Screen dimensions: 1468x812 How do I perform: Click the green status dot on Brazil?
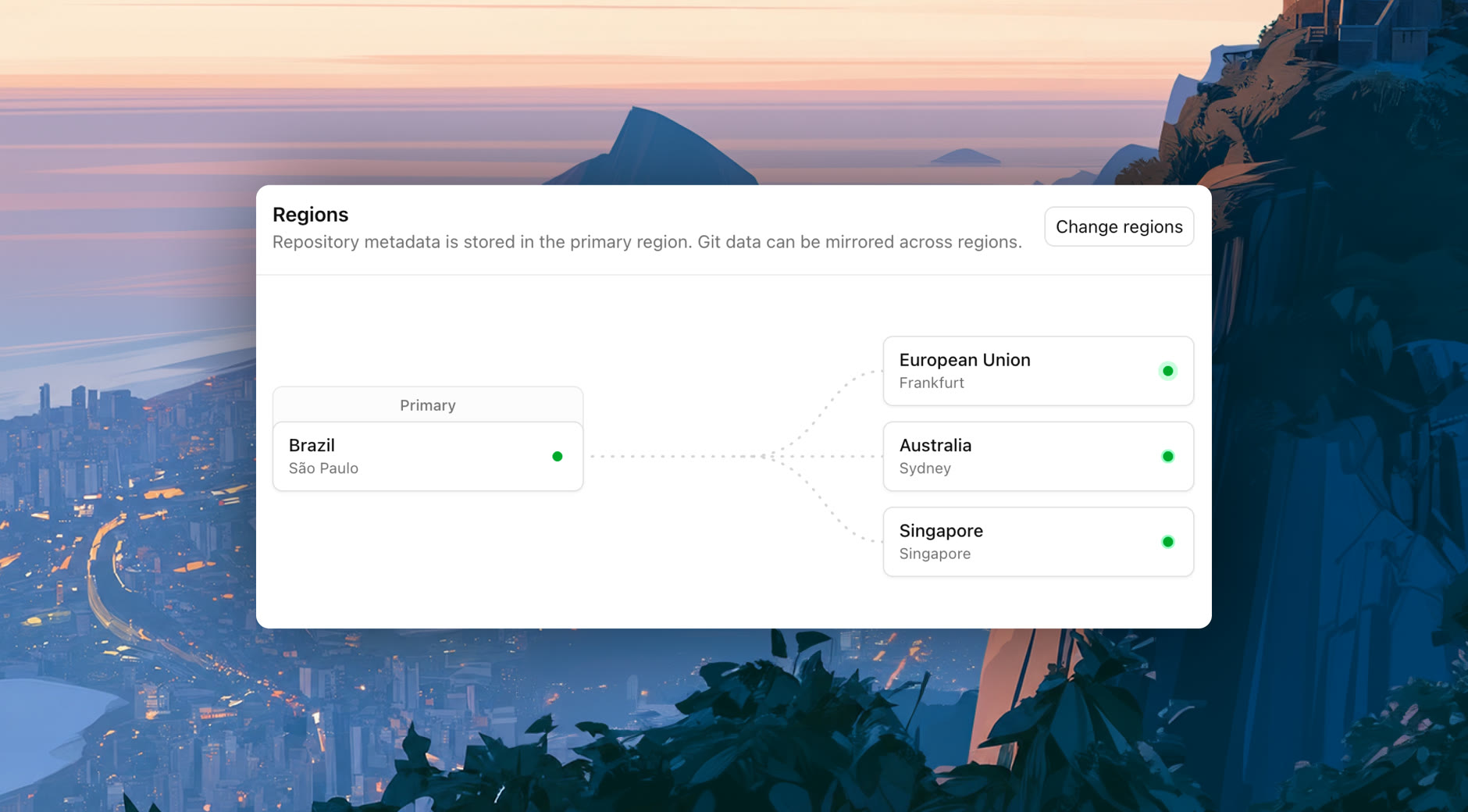click(558, 457)
